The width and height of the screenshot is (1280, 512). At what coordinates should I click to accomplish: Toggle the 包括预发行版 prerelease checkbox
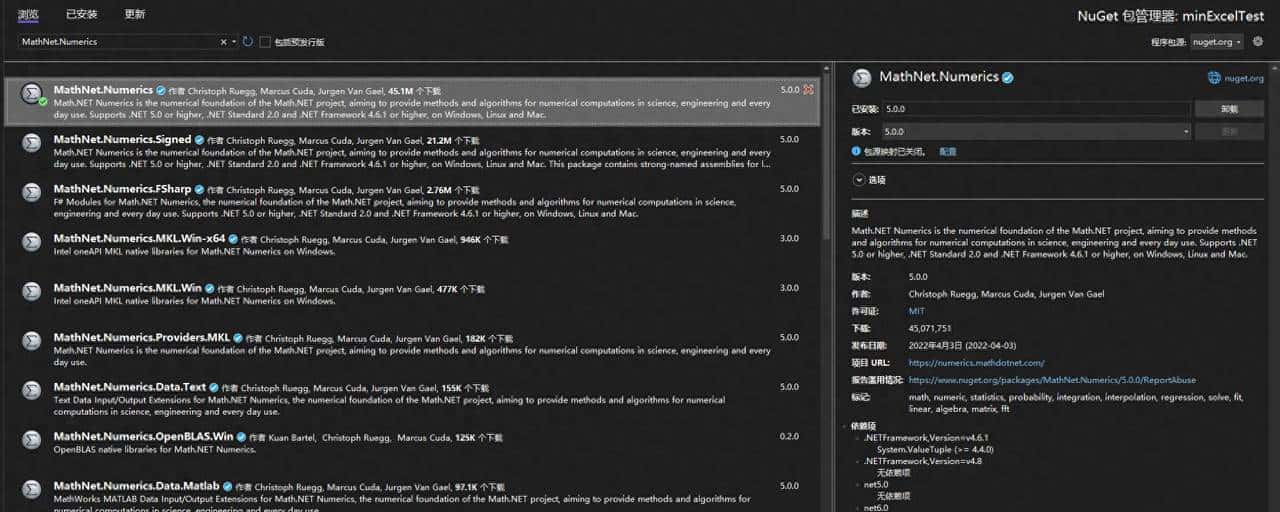(x=265, y=42)
